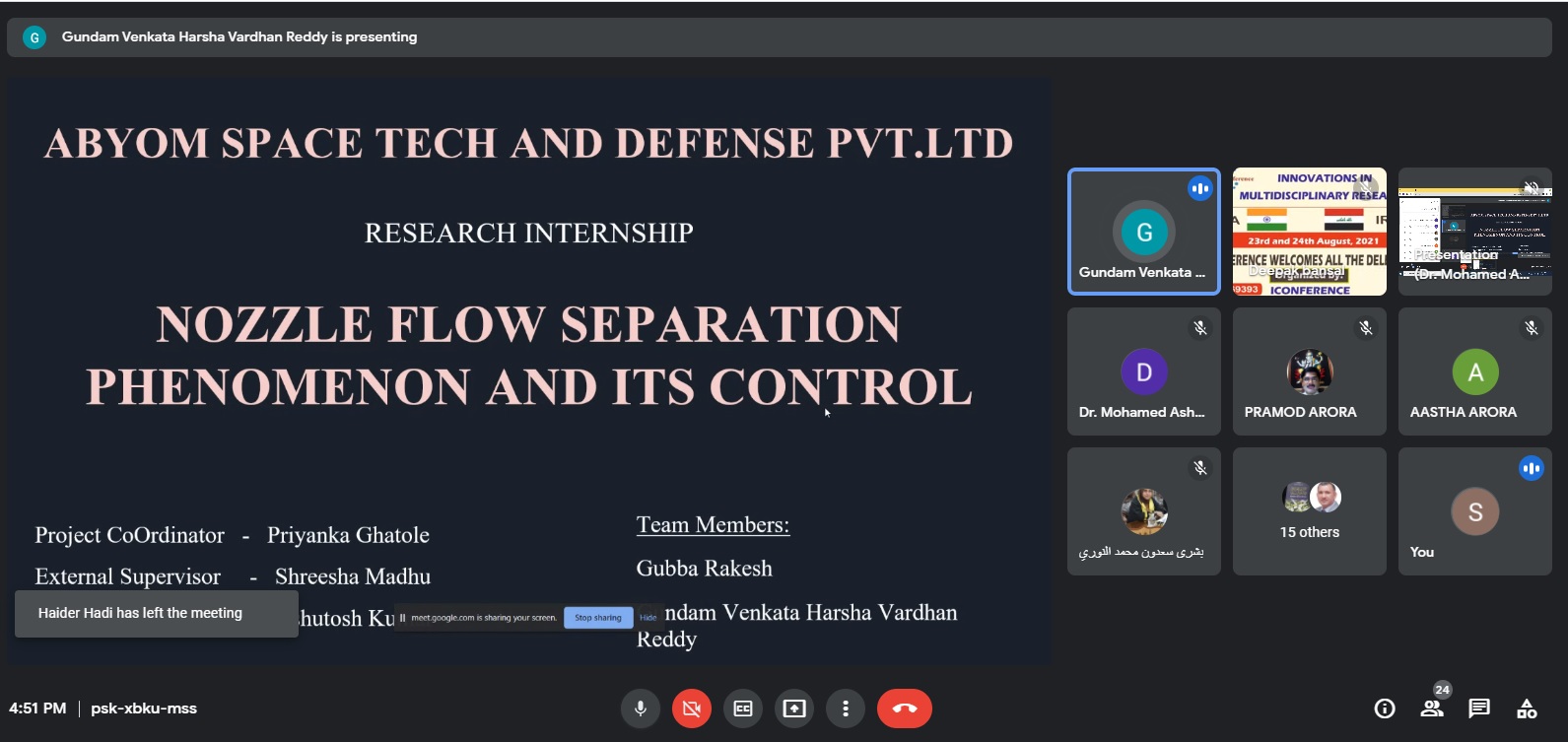Click stacked avatars in 15 others tile

pos(1311,498)
